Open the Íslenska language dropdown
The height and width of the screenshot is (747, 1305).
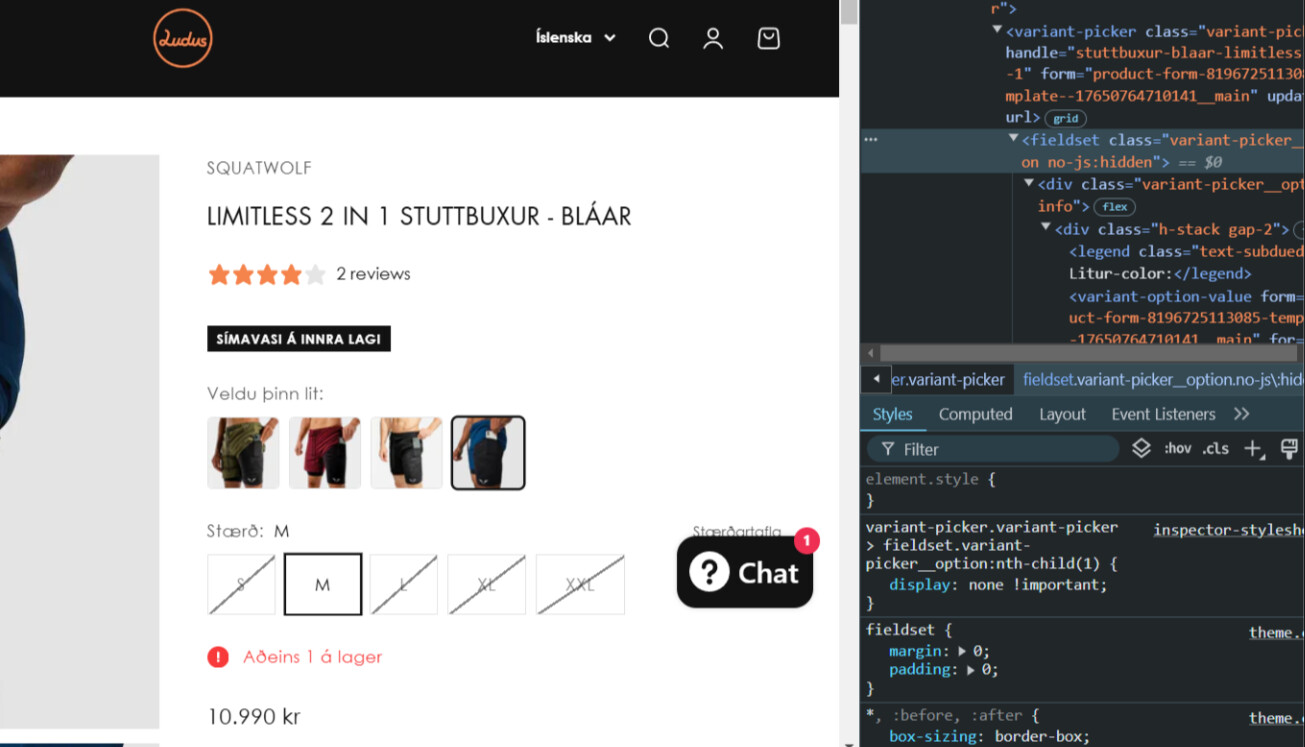coord(576,38)
